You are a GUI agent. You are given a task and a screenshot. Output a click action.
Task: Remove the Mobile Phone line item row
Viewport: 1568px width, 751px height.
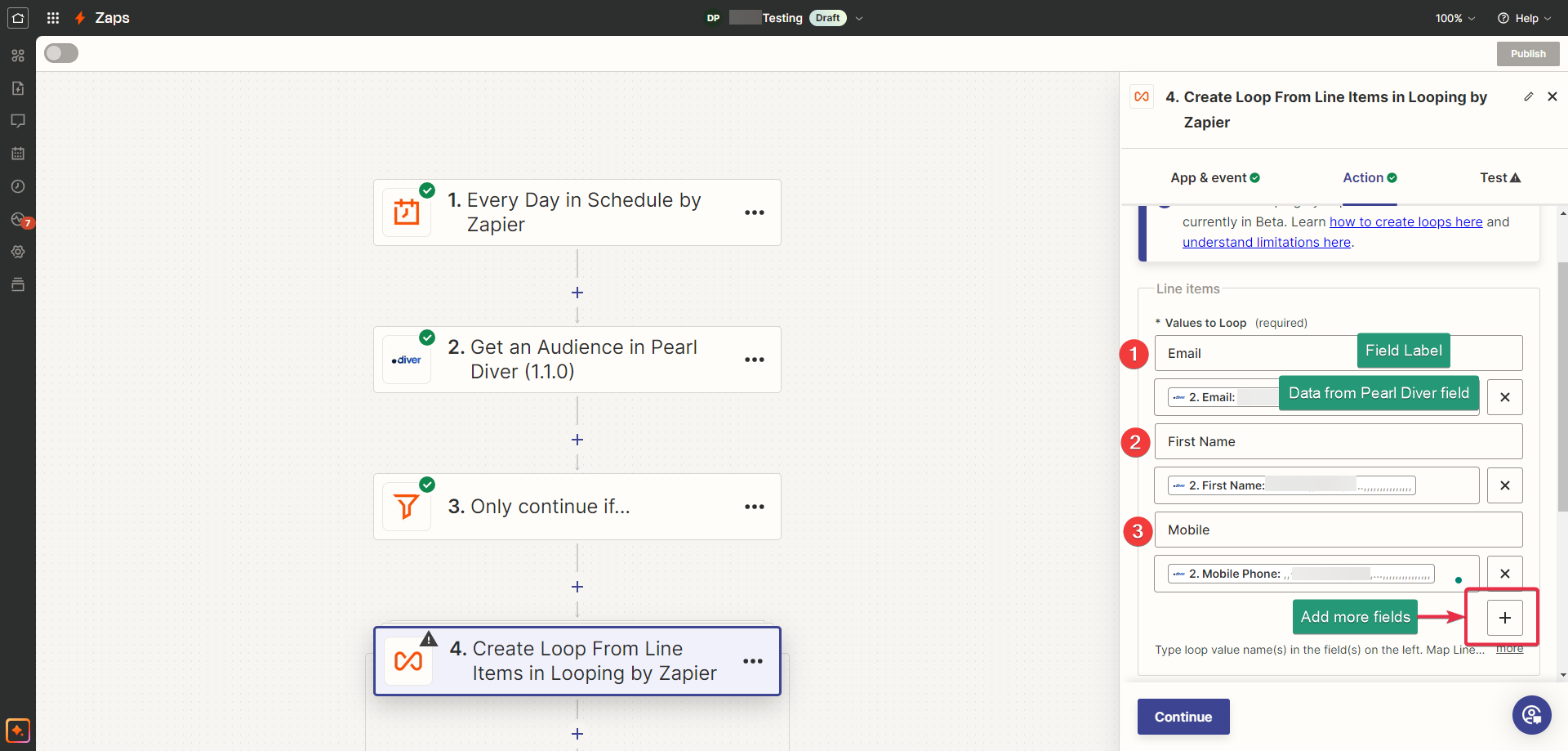[x=1504, y=574]
